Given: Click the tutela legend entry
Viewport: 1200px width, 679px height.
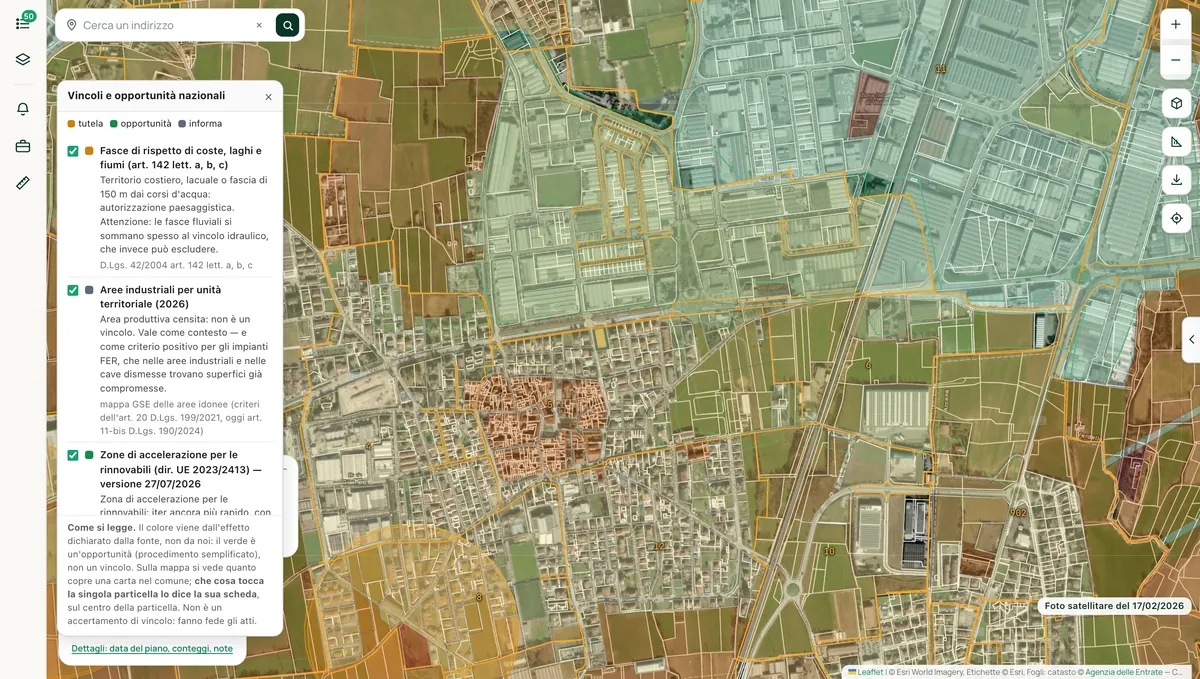Looking at the screenshot, I should pyautogui.click(x=85, y=124).
